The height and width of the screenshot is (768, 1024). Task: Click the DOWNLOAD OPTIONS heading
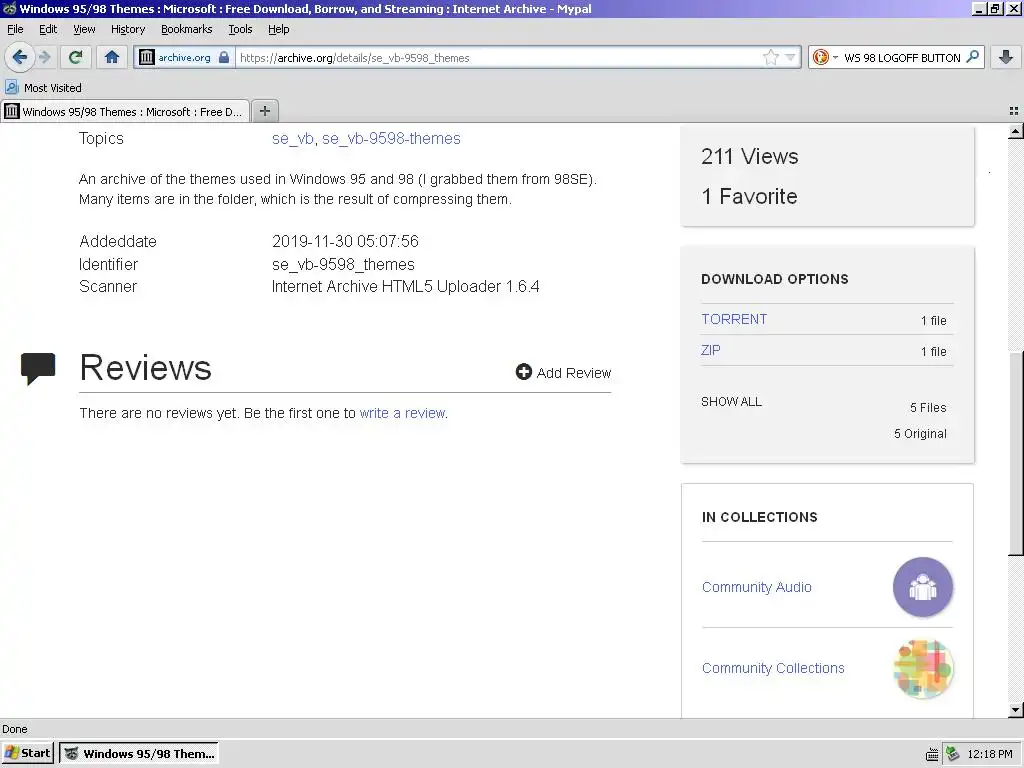(775, 279)
